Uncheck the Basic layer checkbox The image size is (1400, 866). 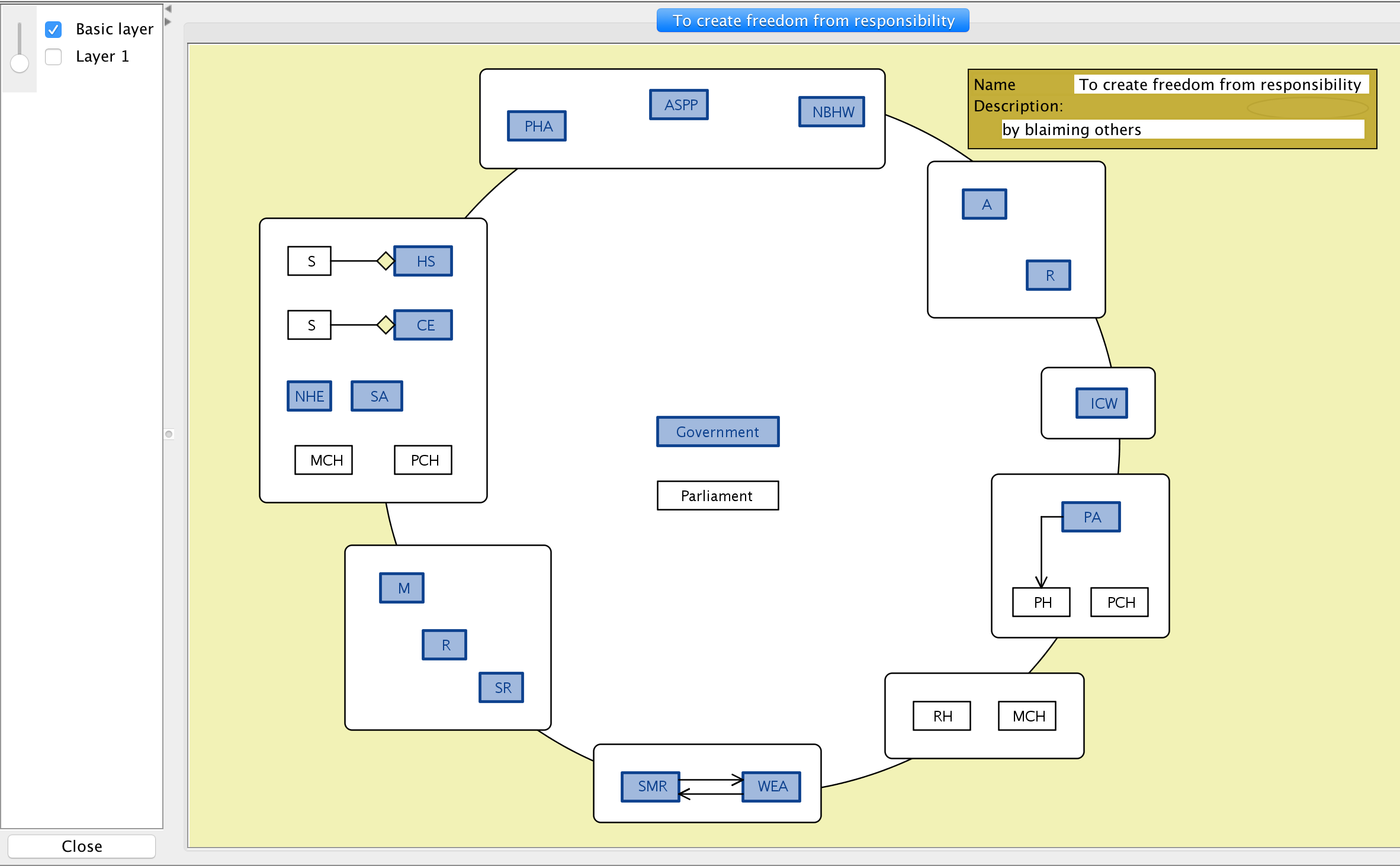pyautogui.click(x=53, y=29)
